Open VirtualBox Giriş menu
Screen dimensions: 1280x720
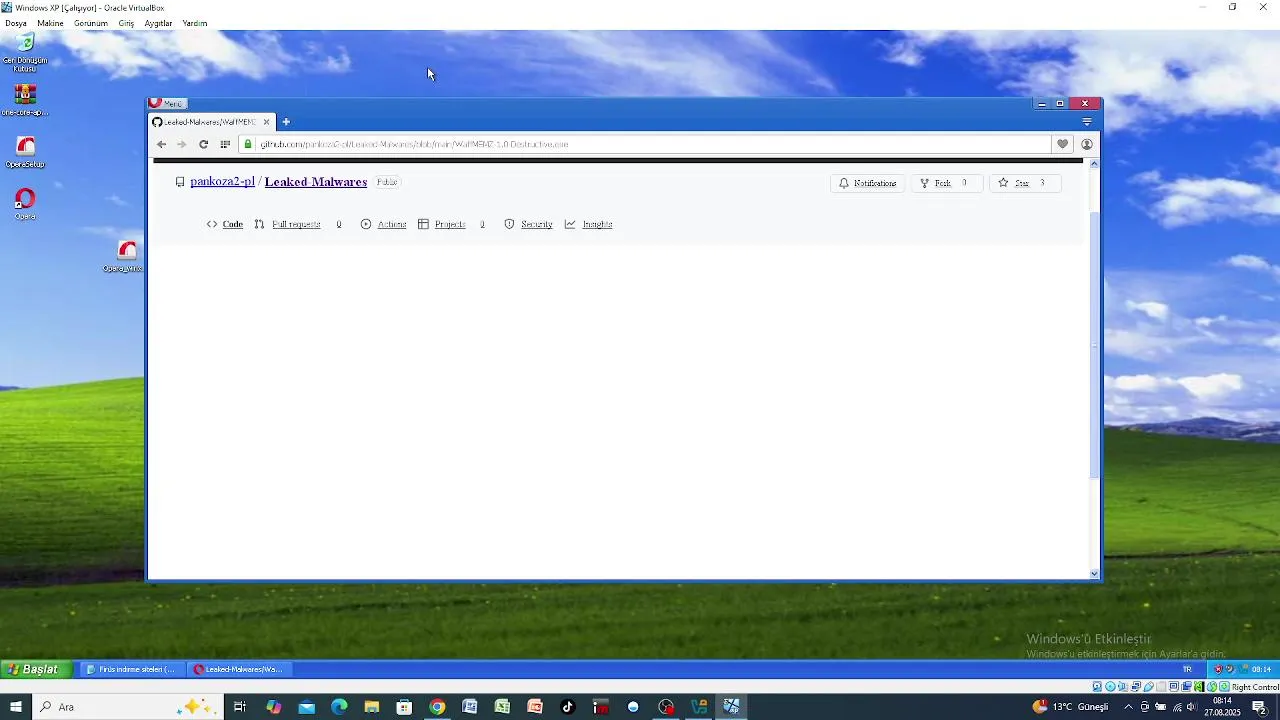click(x=126, y=23)
